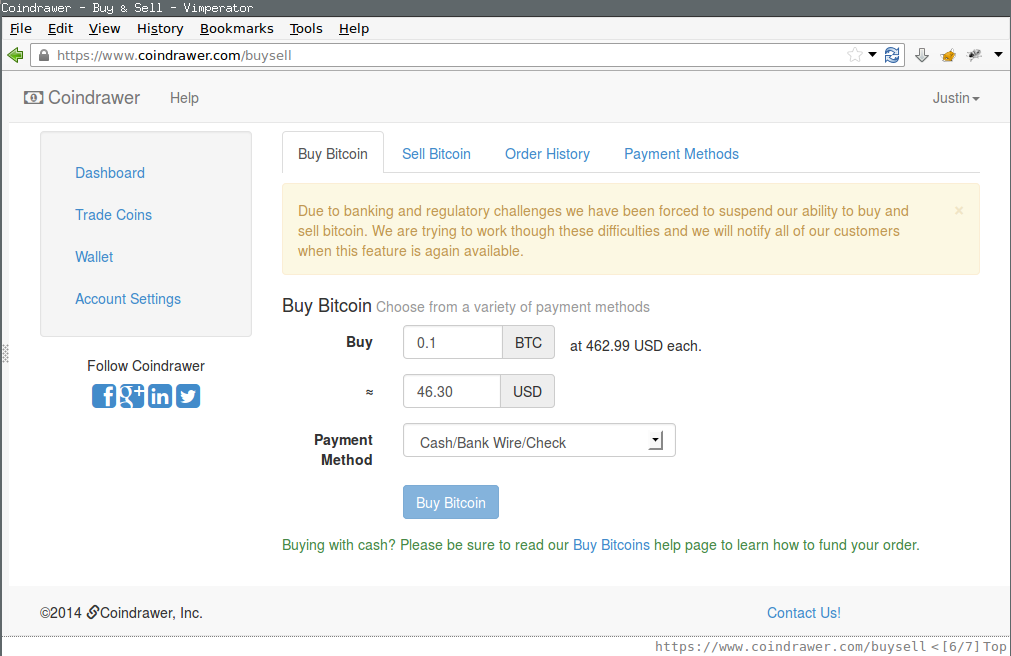The width and height of the screenshot is (1011, 656).
Task: Open the downloads arrow icon
Action: (x=922, y=55)
